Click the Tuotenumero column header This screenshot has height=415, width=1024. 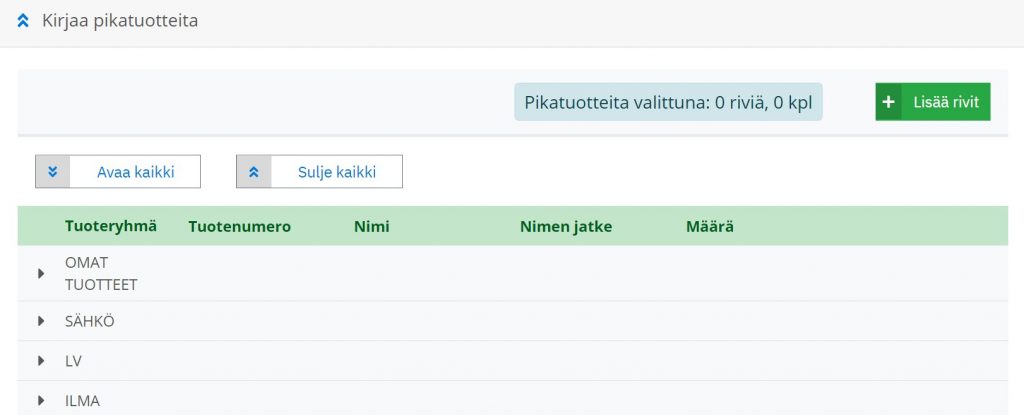click(x=239, y=226)
